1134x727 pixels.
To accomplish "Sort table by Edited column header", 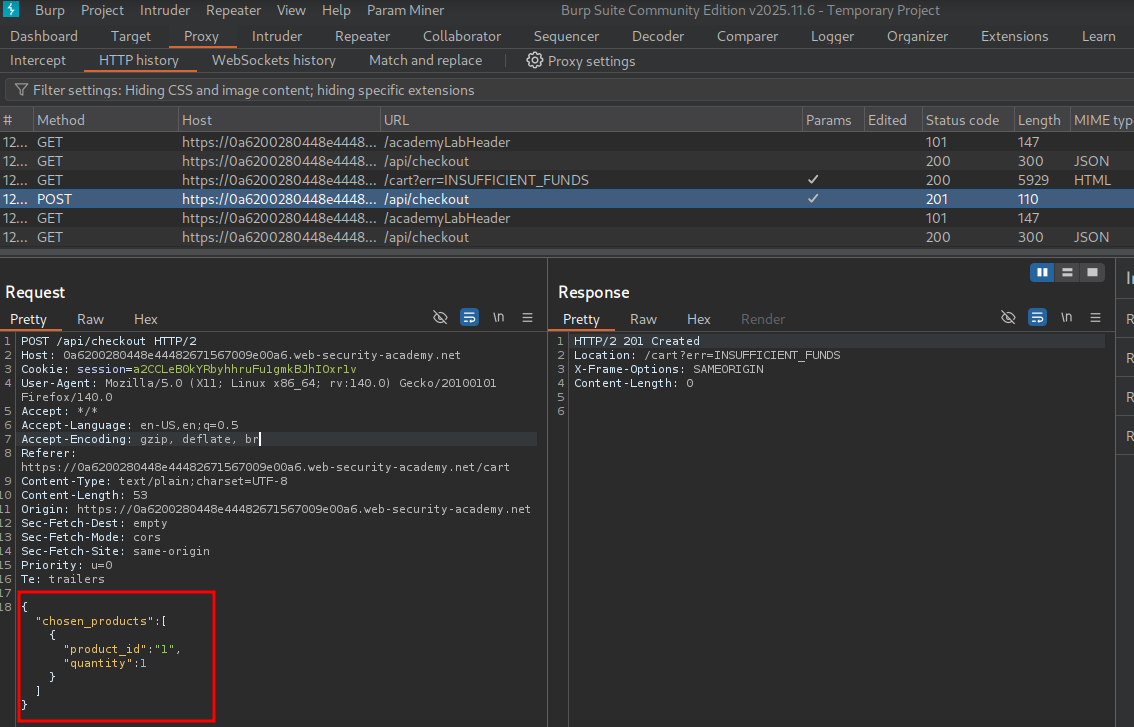I will (x=892, y=120).
